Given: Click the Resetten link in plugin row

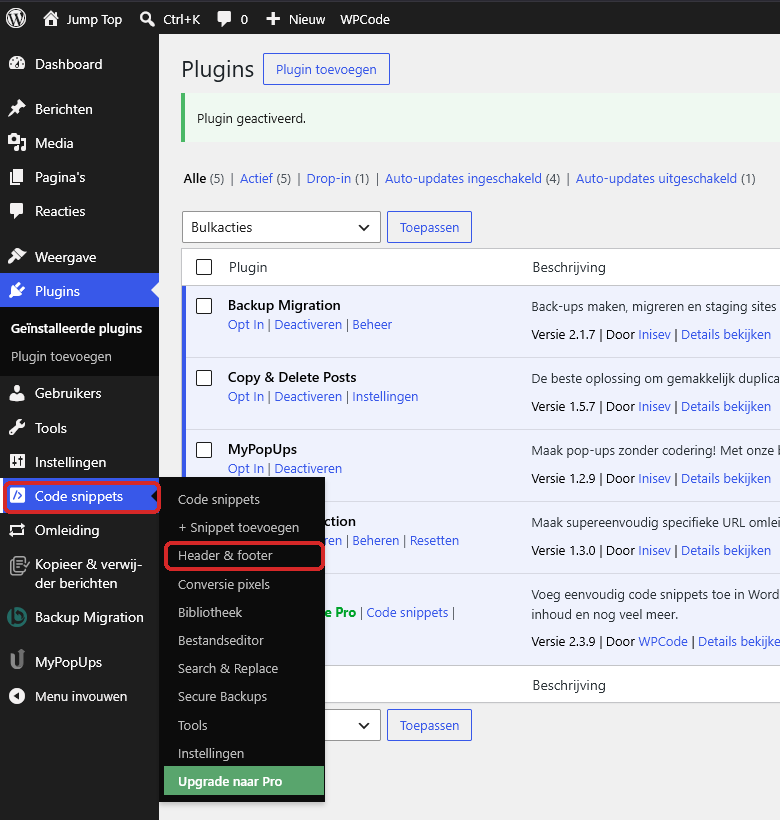Looking at the screenshot, I should click(434, 540).
